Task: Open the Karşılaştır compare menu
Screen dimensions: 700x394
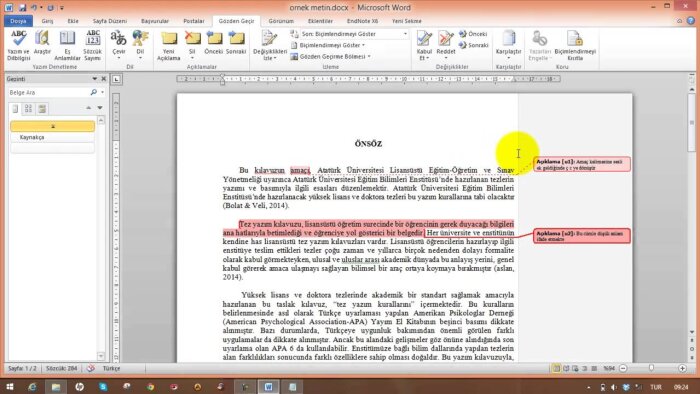Action: tap(508, 45)
